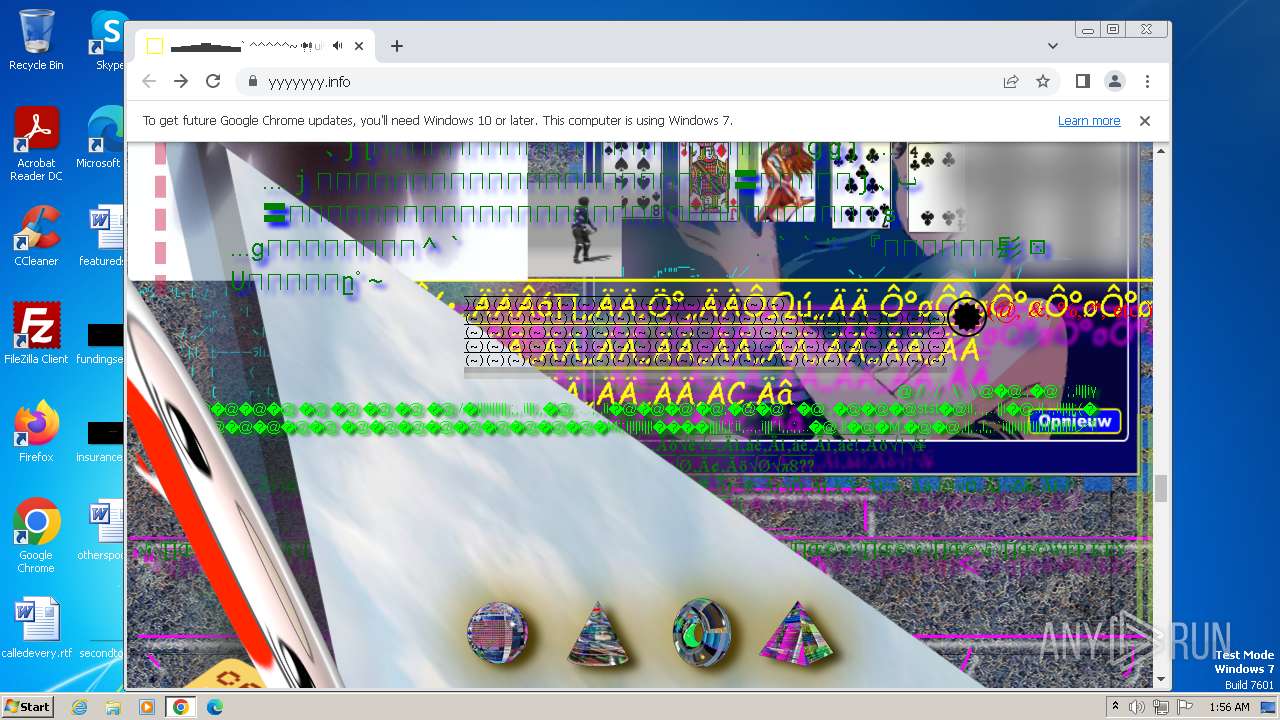Open the Learn more link

(x=1089, y=121)
